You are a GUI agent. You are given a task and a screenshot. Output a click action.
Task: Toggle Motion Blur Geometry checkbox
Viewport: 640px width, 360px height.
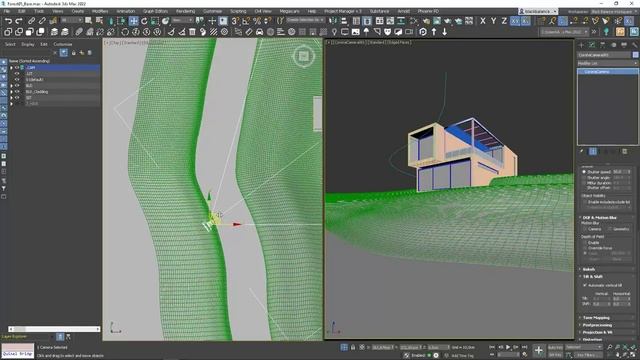point(610,229)
